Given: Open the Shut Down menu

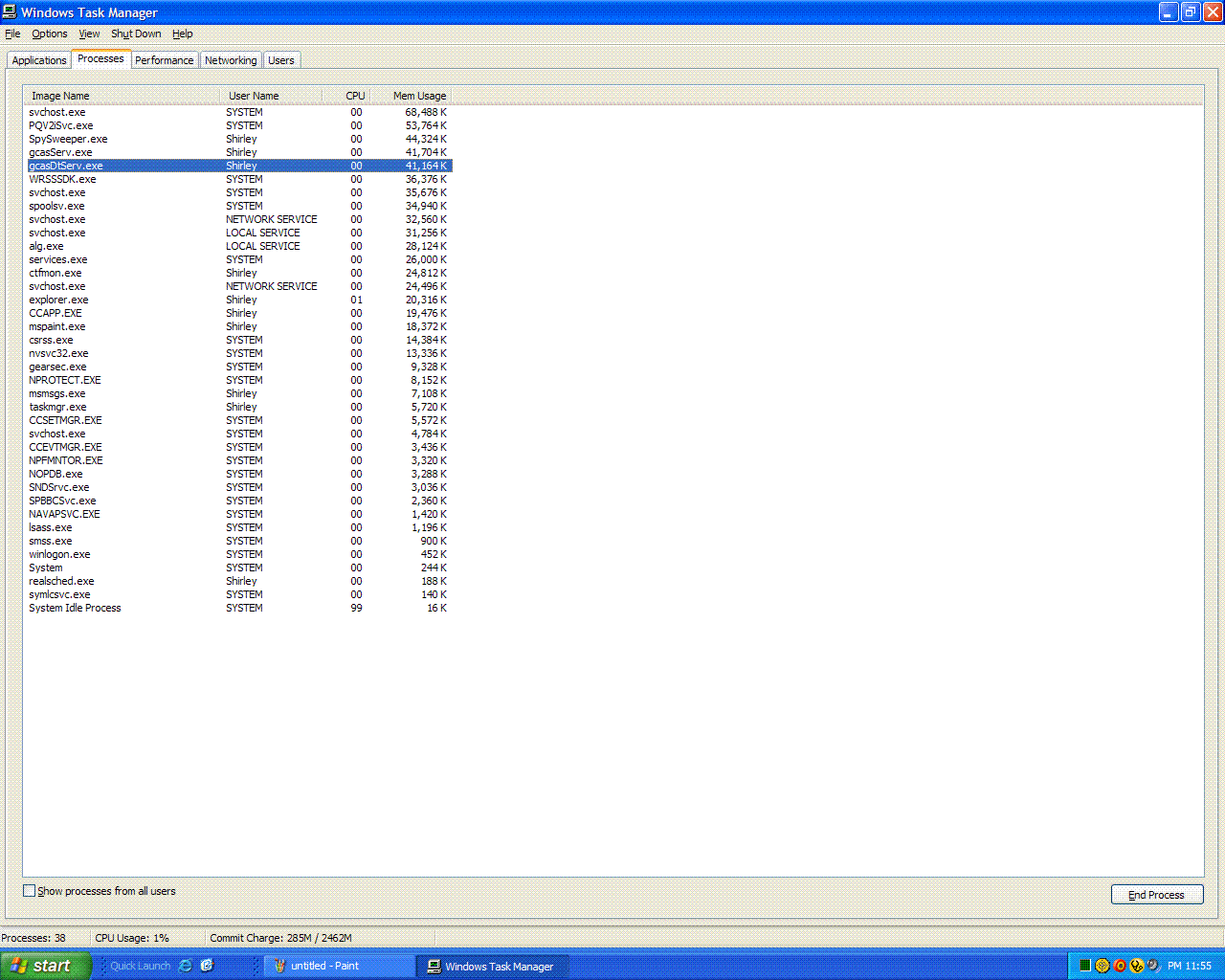Looking at the screenshot, I should pos(136,33).
